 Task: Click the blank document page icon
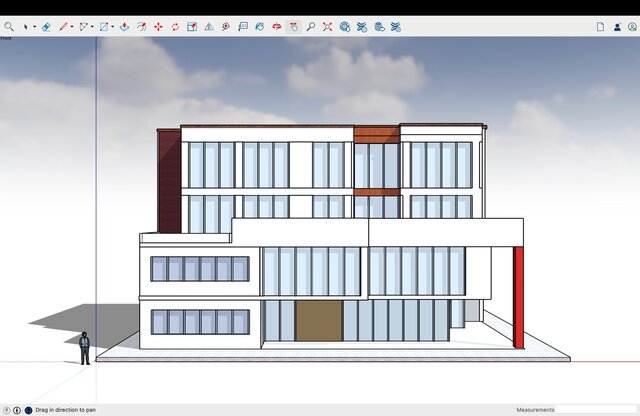(x=600, y=27)
